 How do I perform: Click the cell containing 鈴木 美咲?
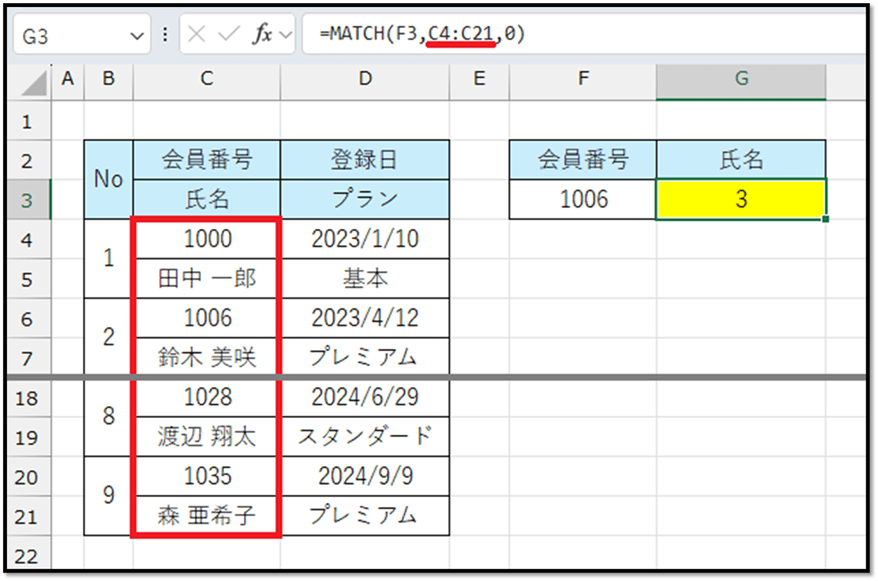(x=206, y=358)
